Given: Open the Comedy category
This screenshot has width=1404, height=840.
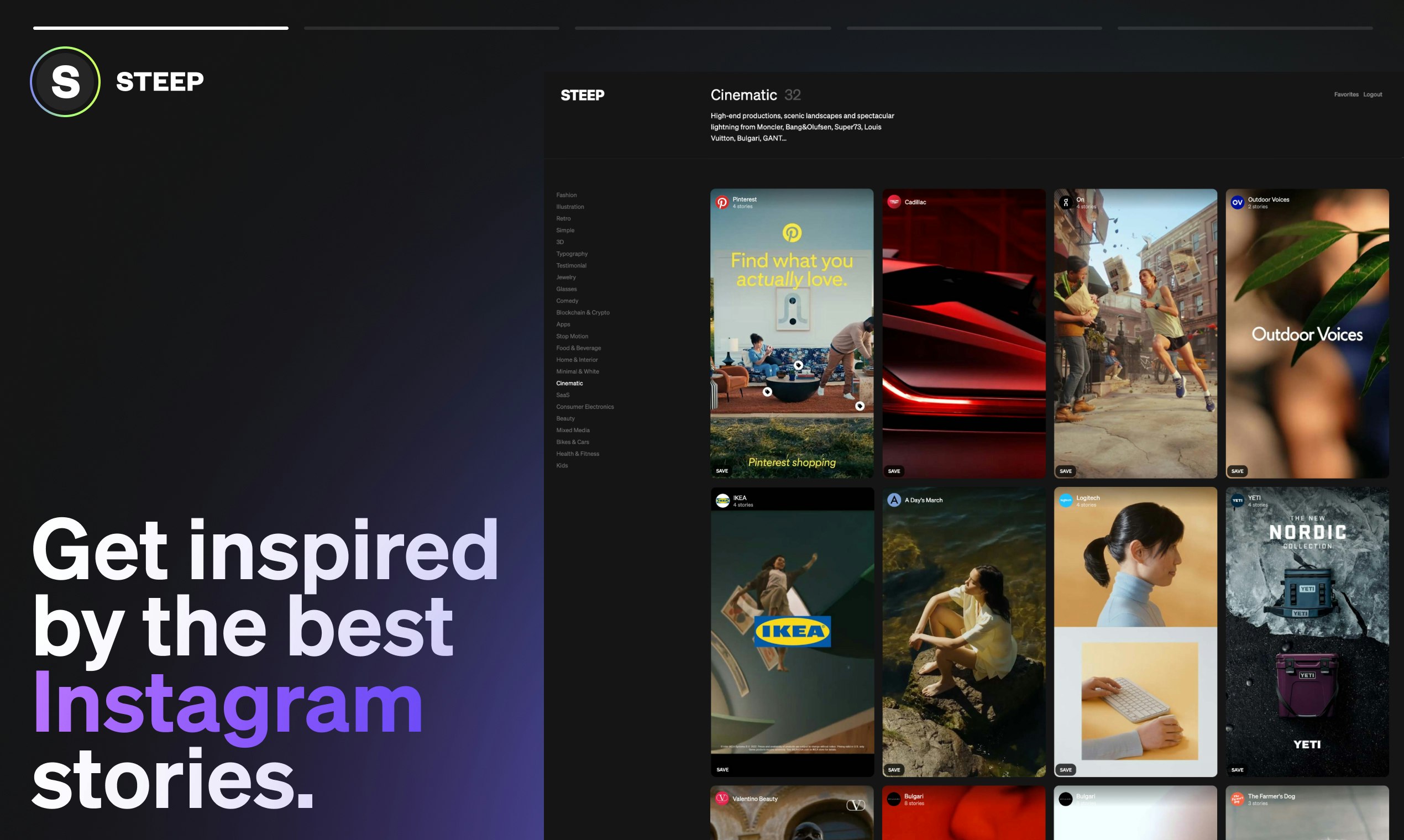Looking at the screenshot, I should point(567,301).
